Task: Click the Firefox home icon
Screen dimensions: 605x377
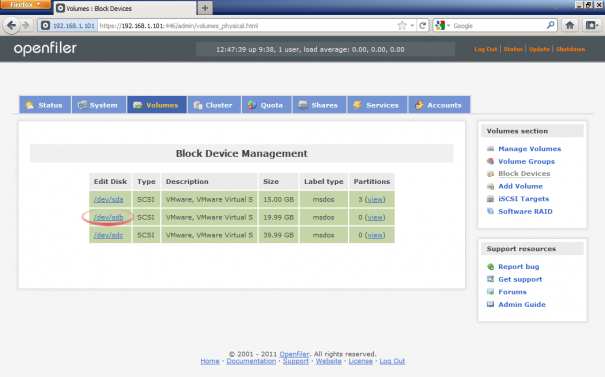Action: pyautogui.click(x=570, y=25)
